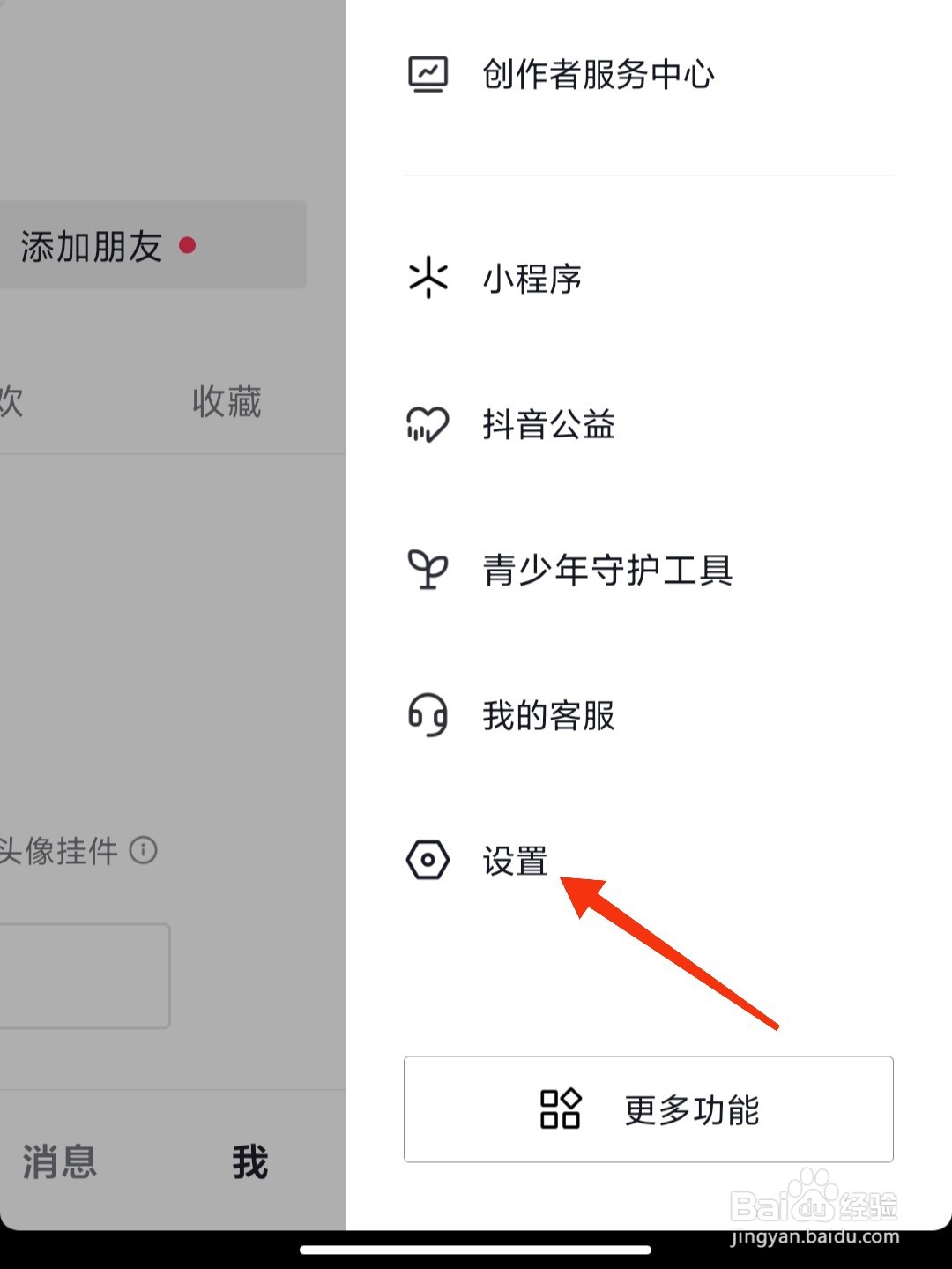Tap the sprout icon for teen protection

[x=428, y=570]
